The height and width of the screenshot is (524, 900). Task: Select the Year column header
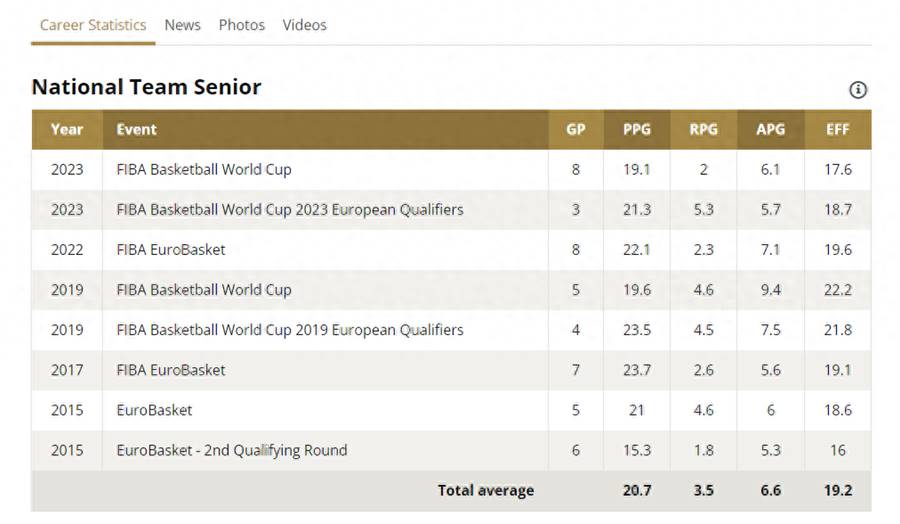pyautogui.click(x=67, y=130)
